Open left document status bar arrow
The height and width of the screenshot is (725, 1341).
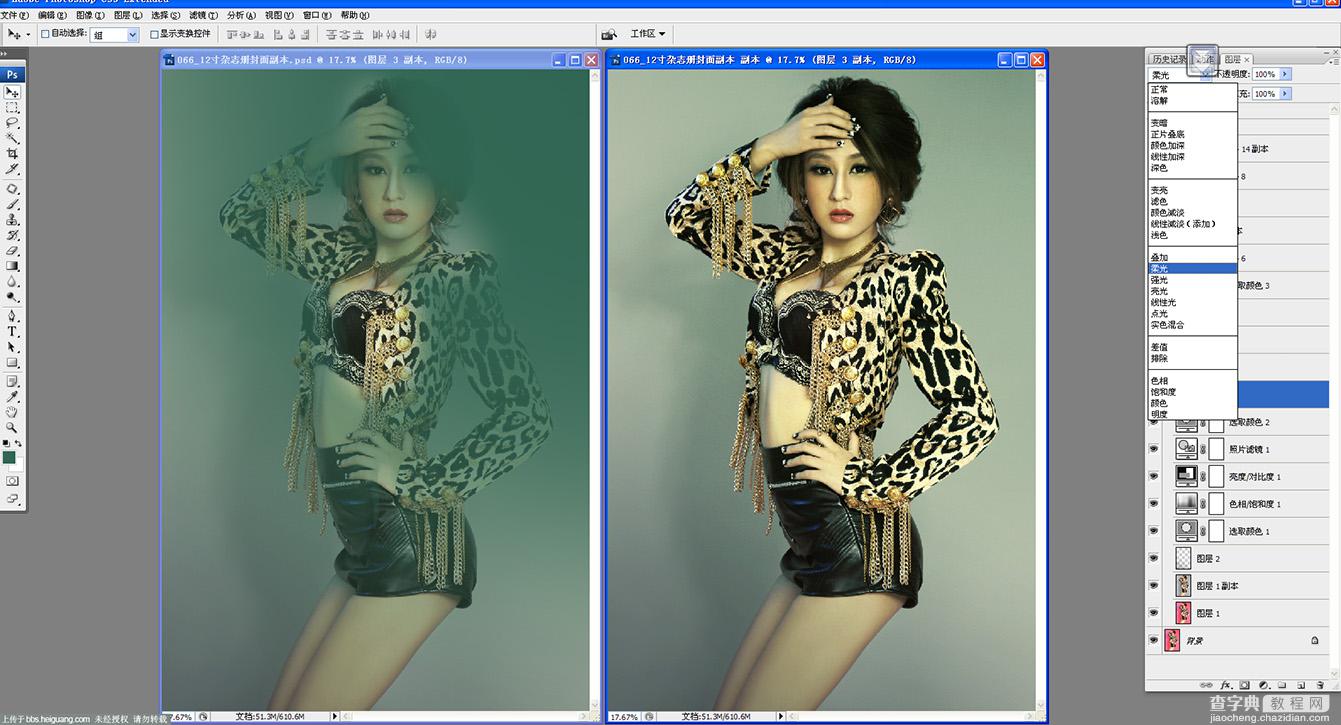click(x=335, y=716)
